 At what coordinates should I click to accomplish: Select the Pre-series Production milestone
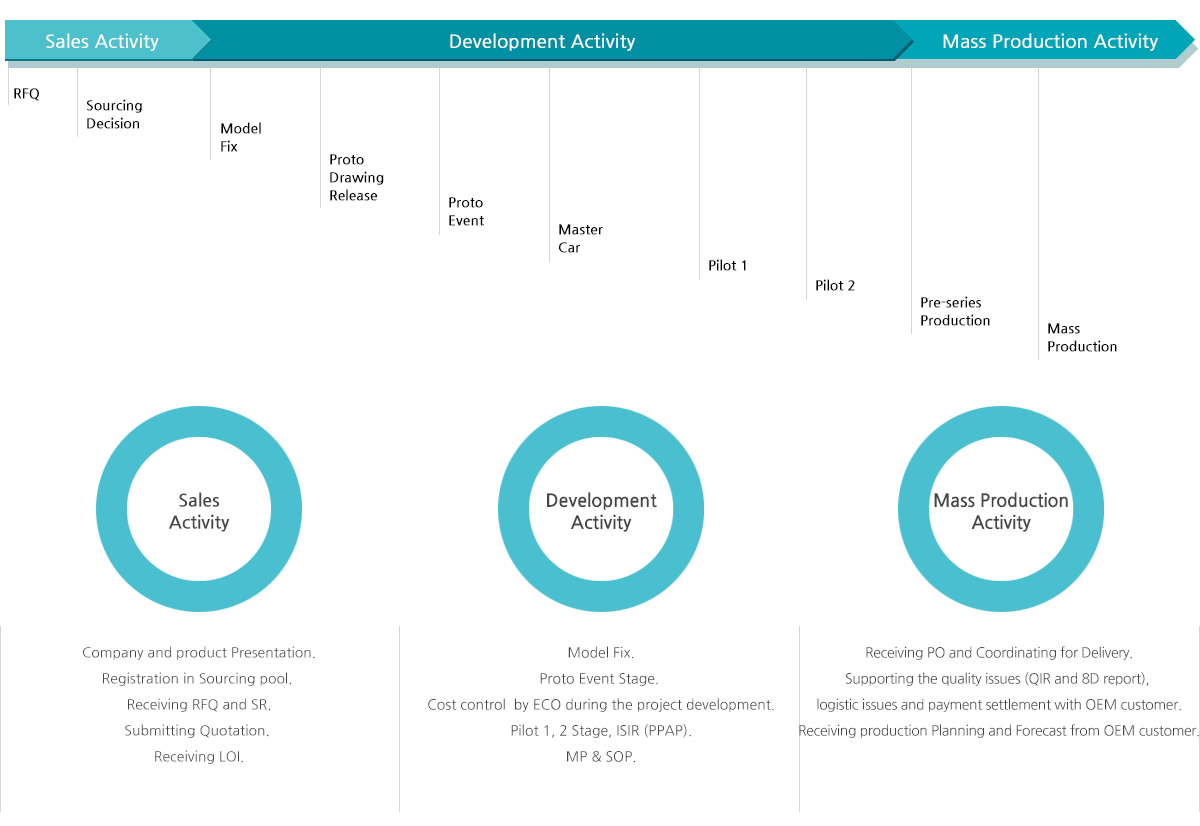[x=955, y=311]
